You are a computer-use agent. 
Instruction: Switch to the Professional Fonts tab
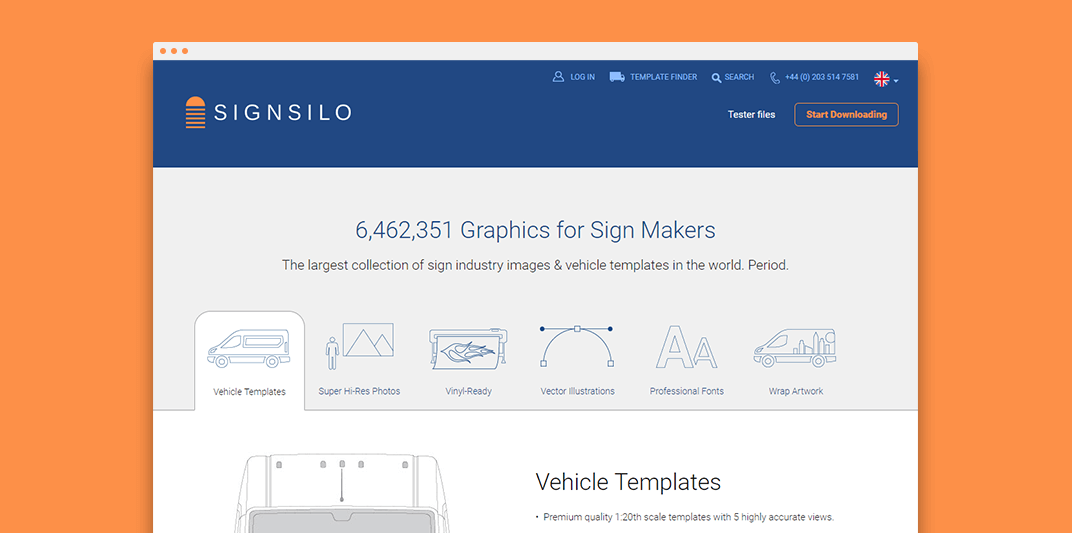[686, 392]
